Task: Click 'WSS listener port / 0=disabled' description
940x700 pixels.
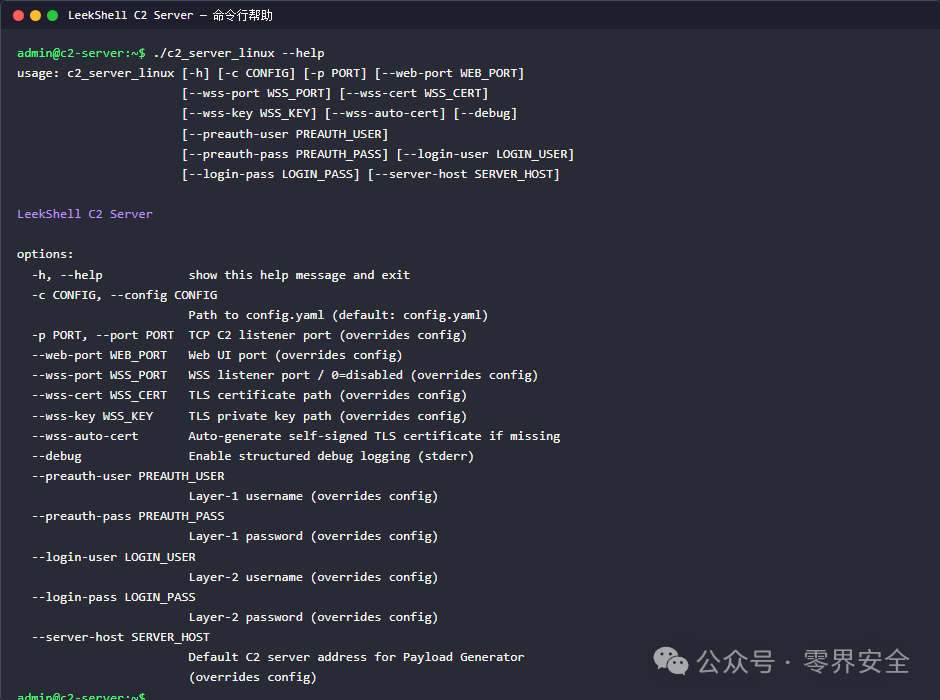Action: click(296, 375)
